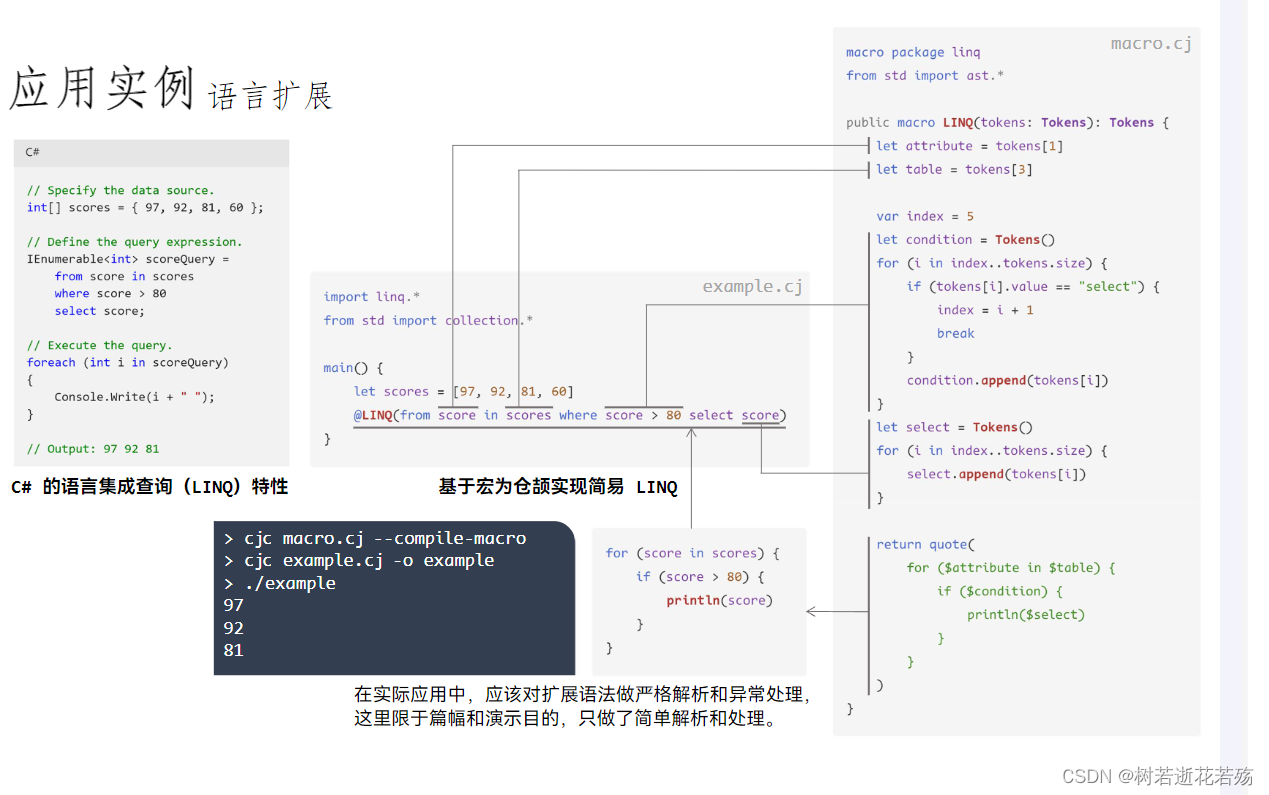Click the 'return quote(' line

(x=925, y=545)
